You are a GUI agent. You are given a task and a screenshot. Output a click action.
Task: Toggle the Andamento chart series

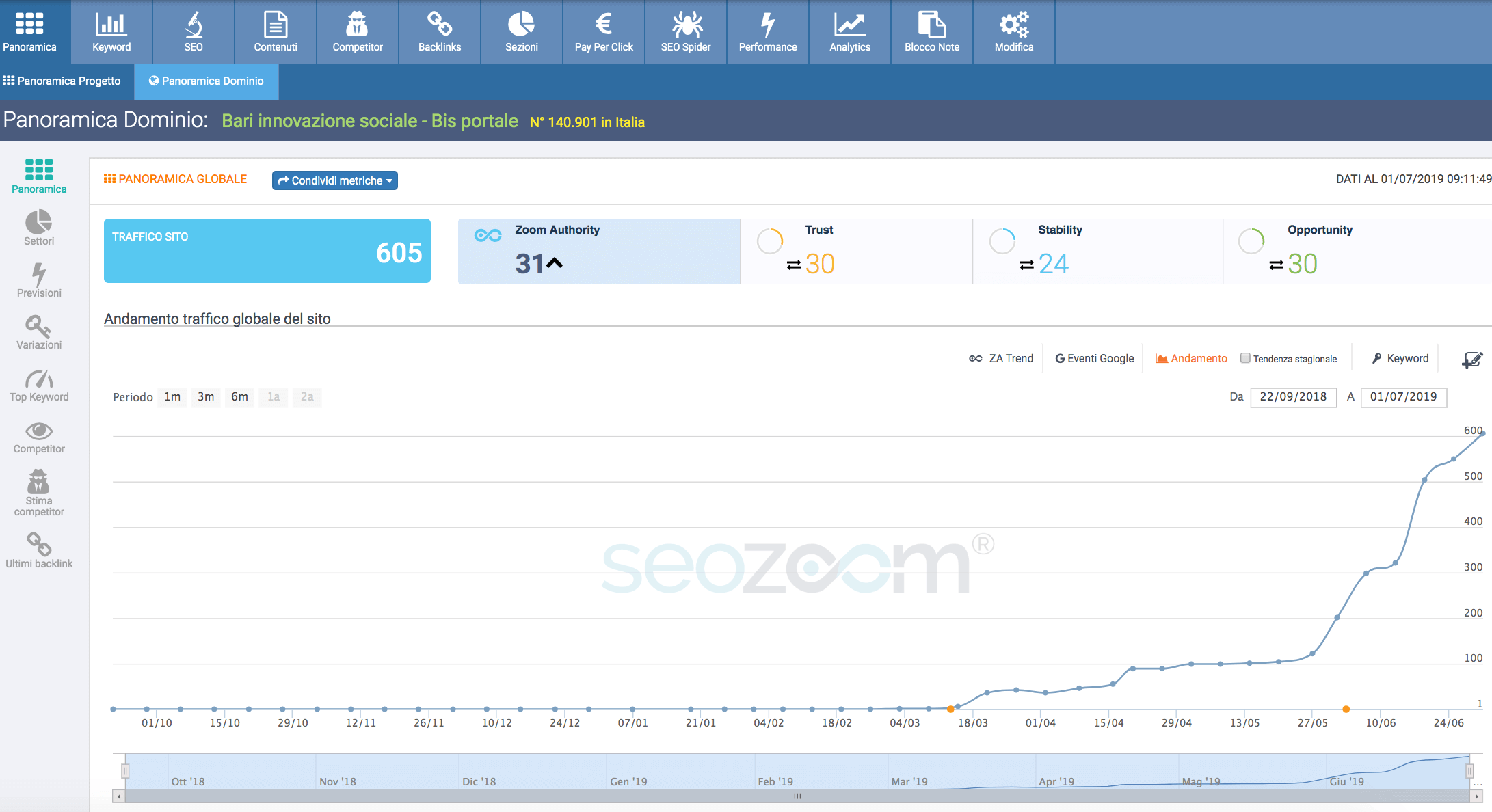[x=1191, y=358]
